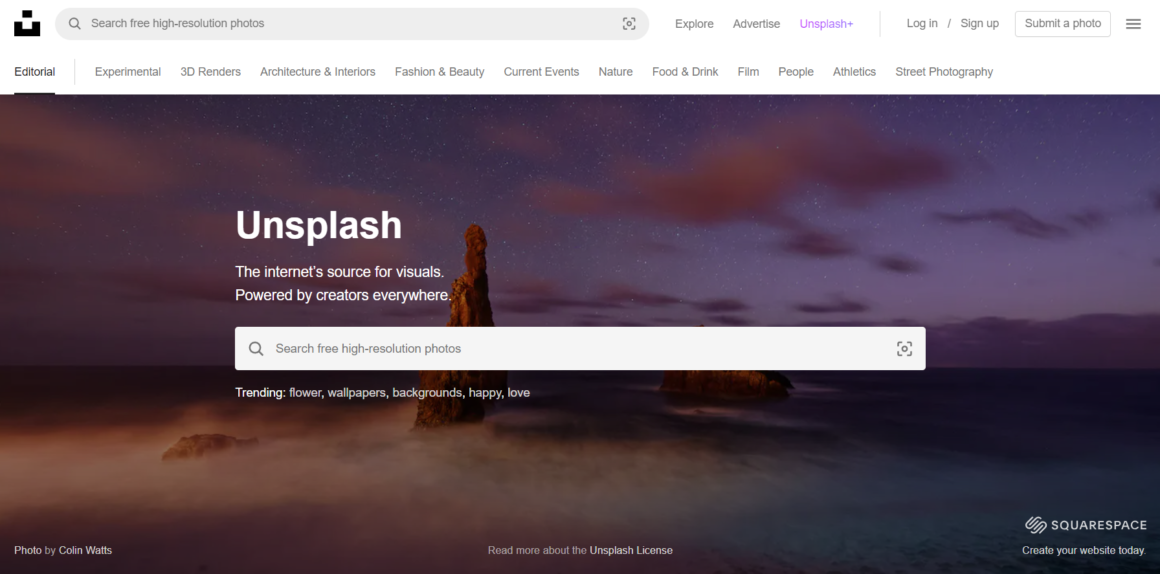Open the Street Photography category

(x=944, y=72)
